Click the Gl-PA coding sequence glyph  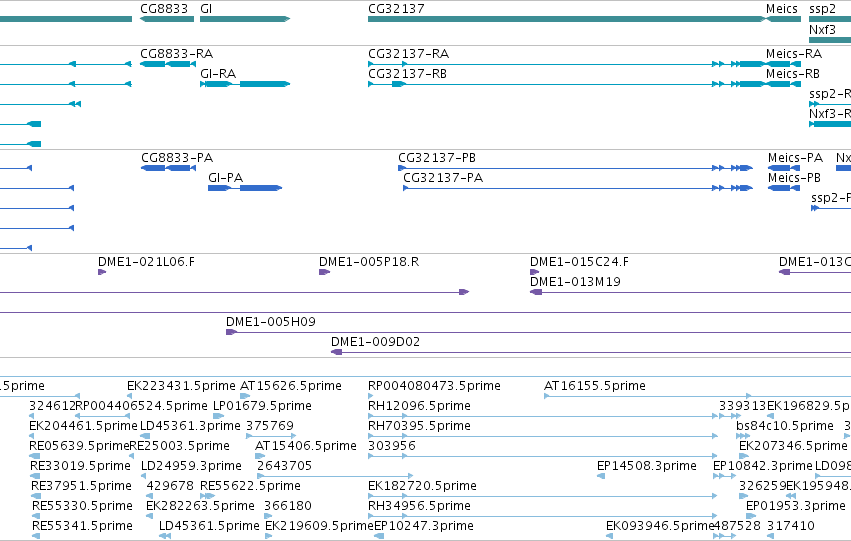click(245, 188)
